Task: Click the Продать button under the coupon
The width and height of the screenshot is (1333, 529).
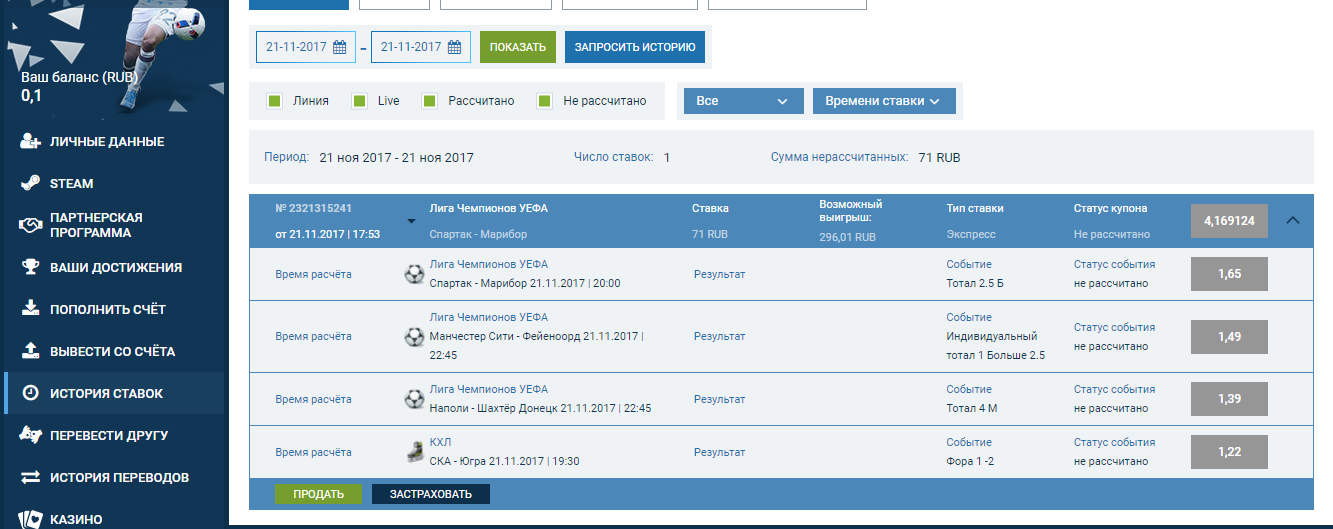Action: pos(318,494)
